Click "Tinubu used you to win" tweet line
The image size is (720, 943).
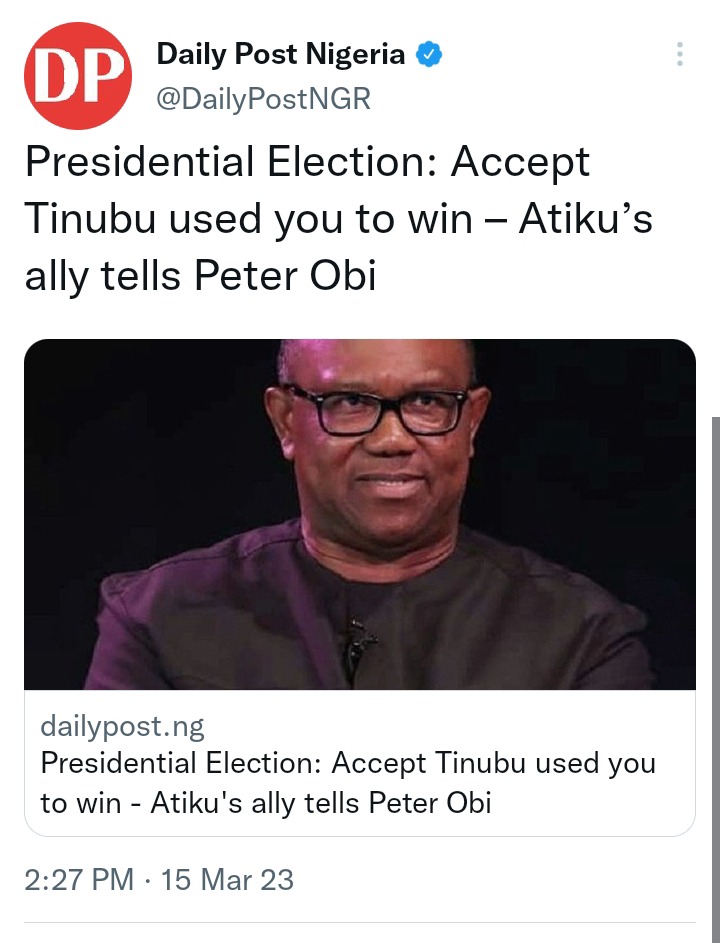[248, 219]
